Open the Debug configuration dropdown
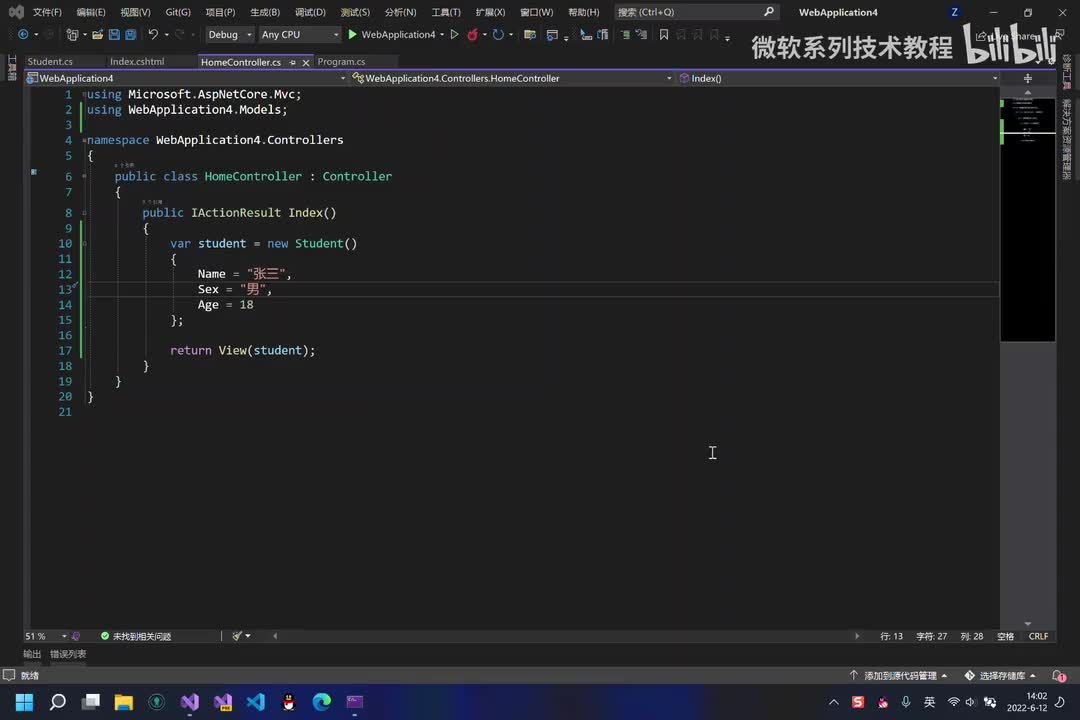This screenshot has width=1080, height=720. 230,34
